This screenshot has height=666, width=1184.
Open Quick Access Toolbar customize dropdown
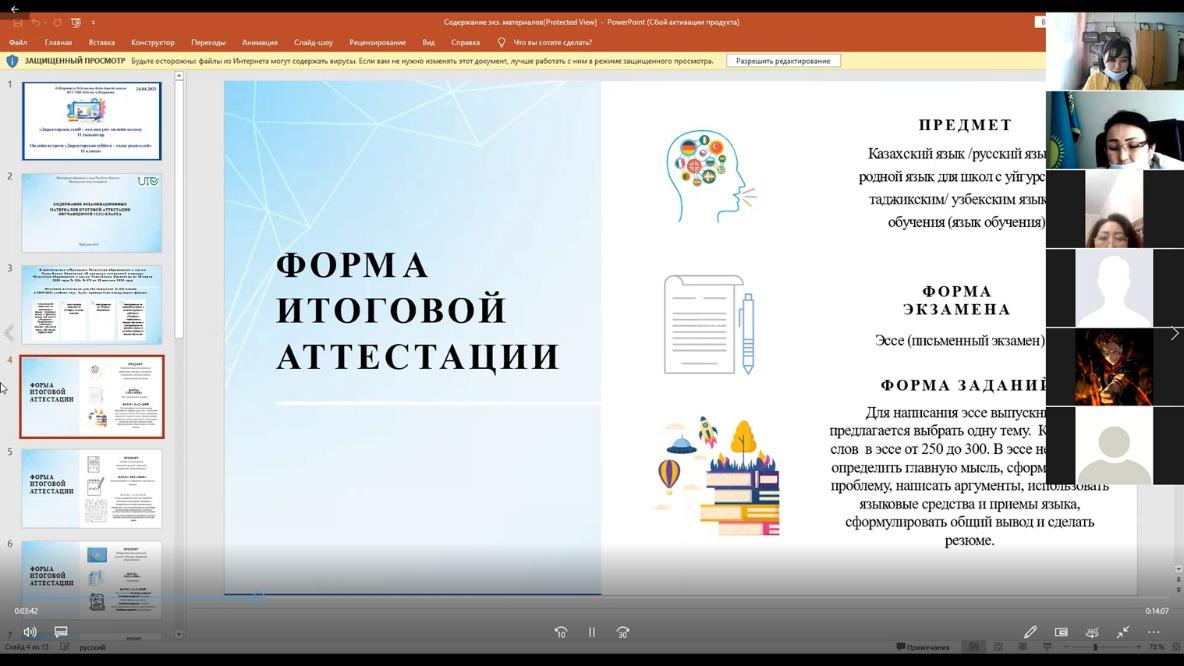(93, 22)
